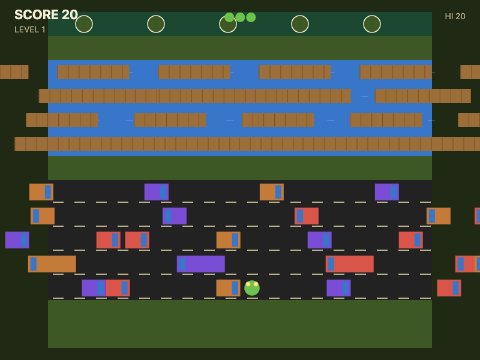Click the full-width log in the lowest river row
The width and height of the screenshot is (480, 360).
point(247,144)
